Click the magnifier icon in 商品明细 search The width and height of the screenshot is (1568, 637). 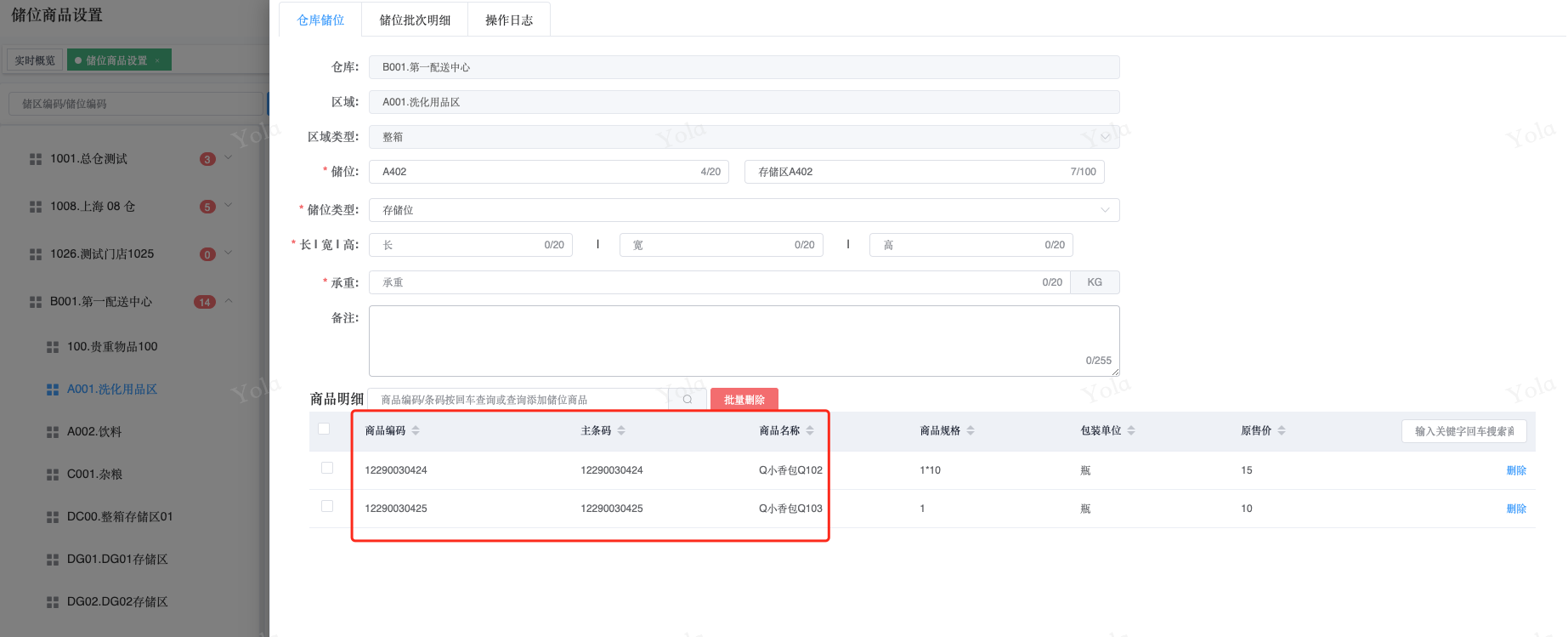click(x=688, y=399)
